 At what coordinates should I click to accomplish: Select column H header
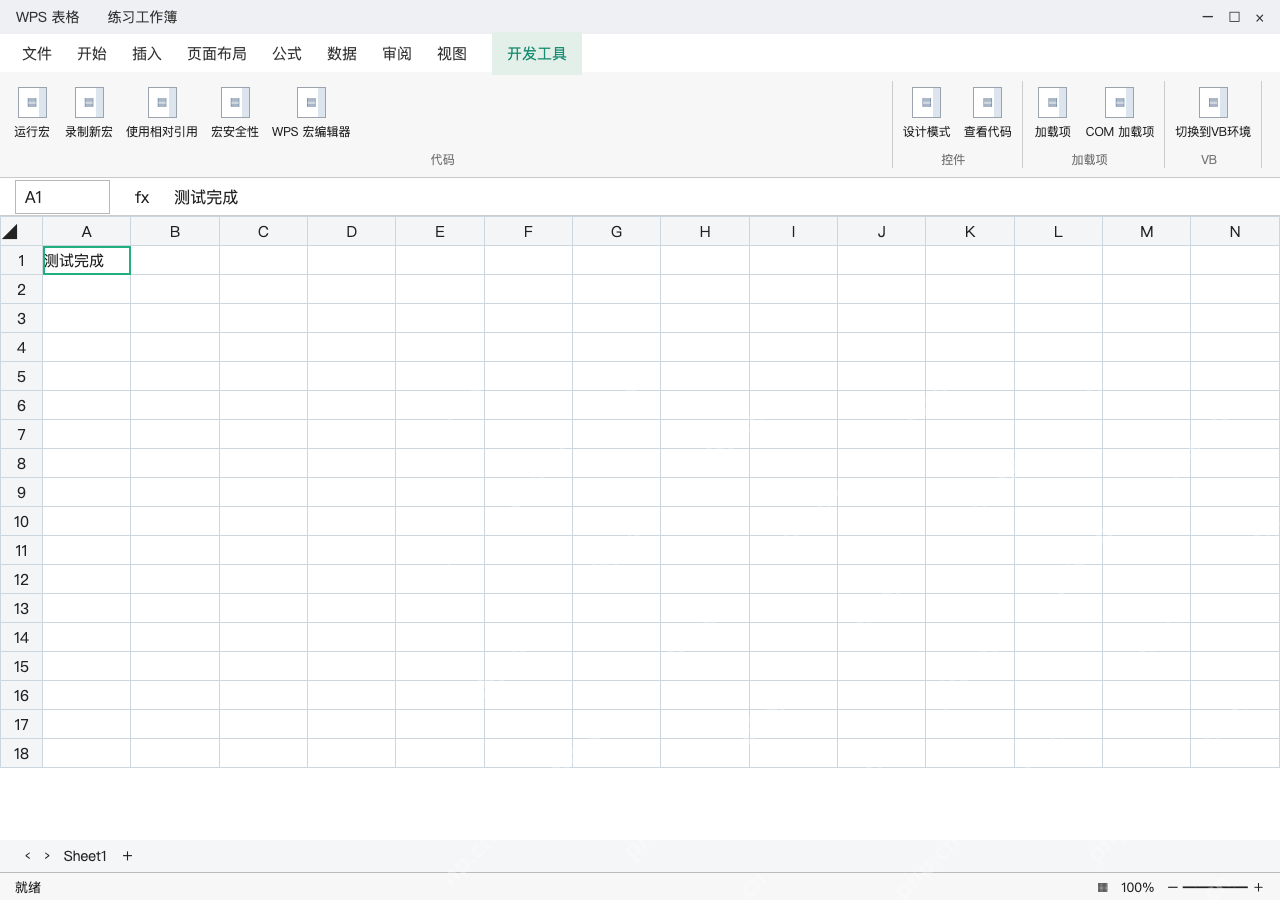tap(705, 231)
